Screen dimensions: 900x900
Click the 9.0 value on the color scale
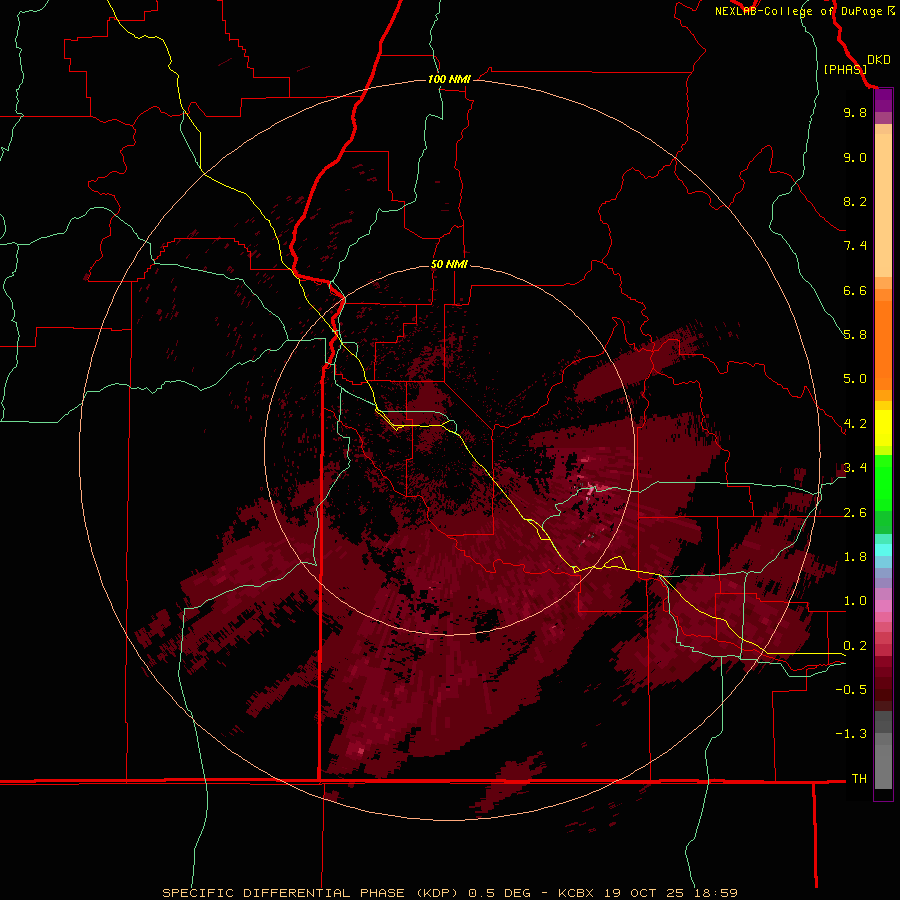(855, 157)
